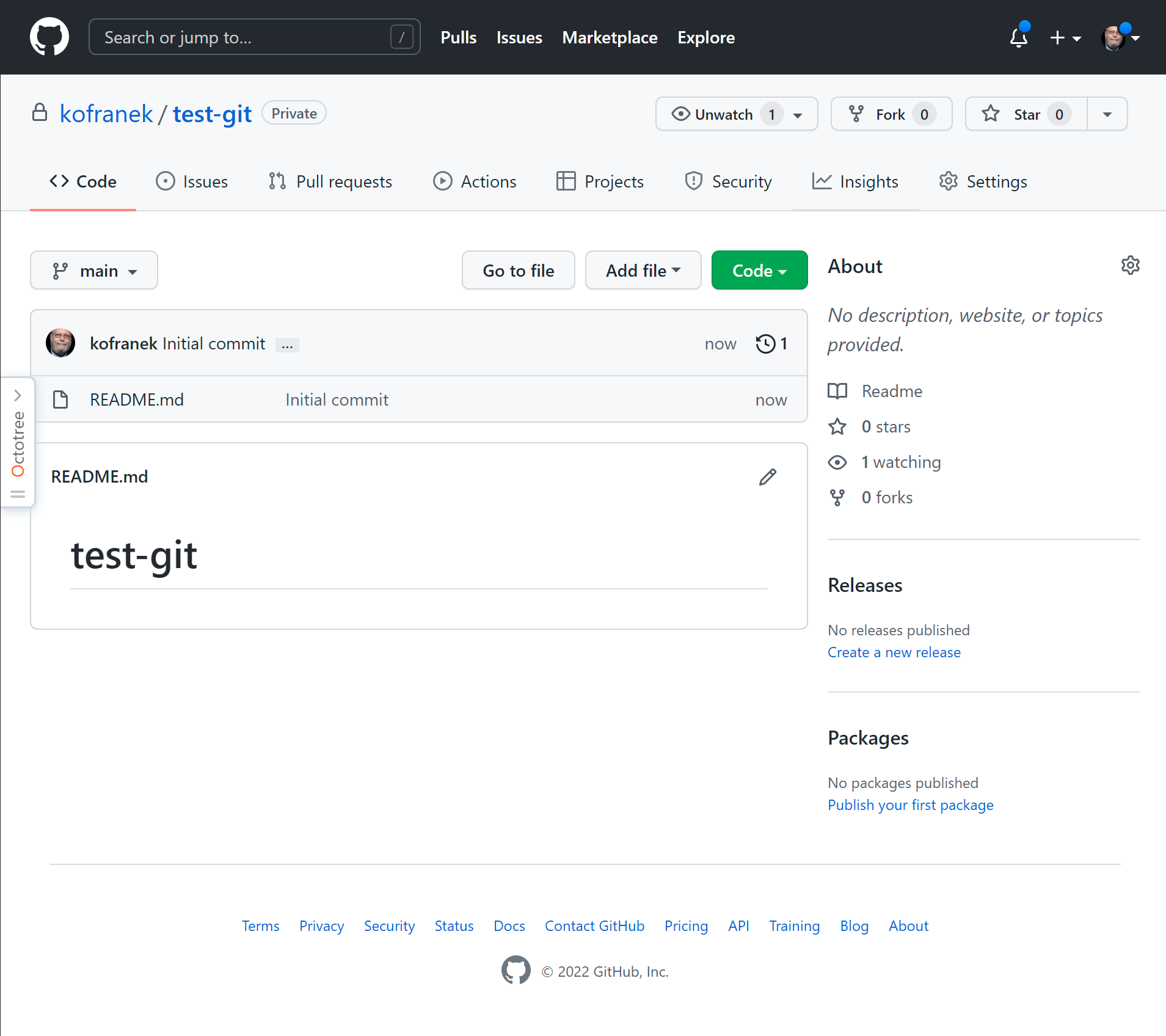Click the README.md file icon
This screenshot has height=1036, width=1166.
coord(60,399)
